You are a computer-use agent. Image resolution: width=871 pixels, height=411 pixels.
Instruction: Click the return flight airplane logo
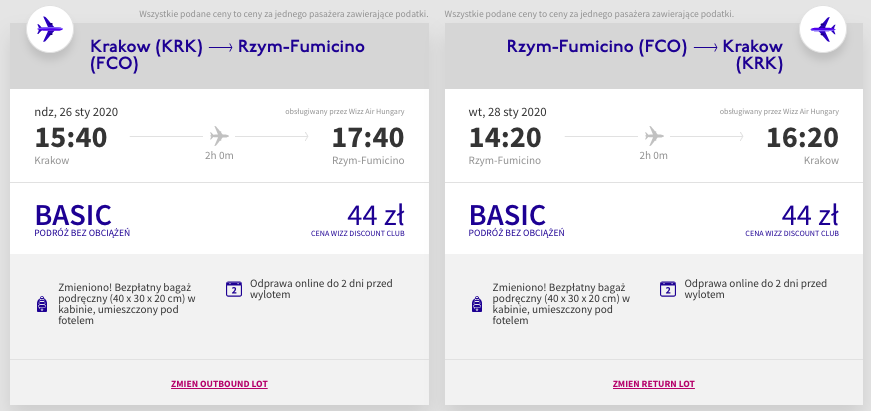click(824, 31)
